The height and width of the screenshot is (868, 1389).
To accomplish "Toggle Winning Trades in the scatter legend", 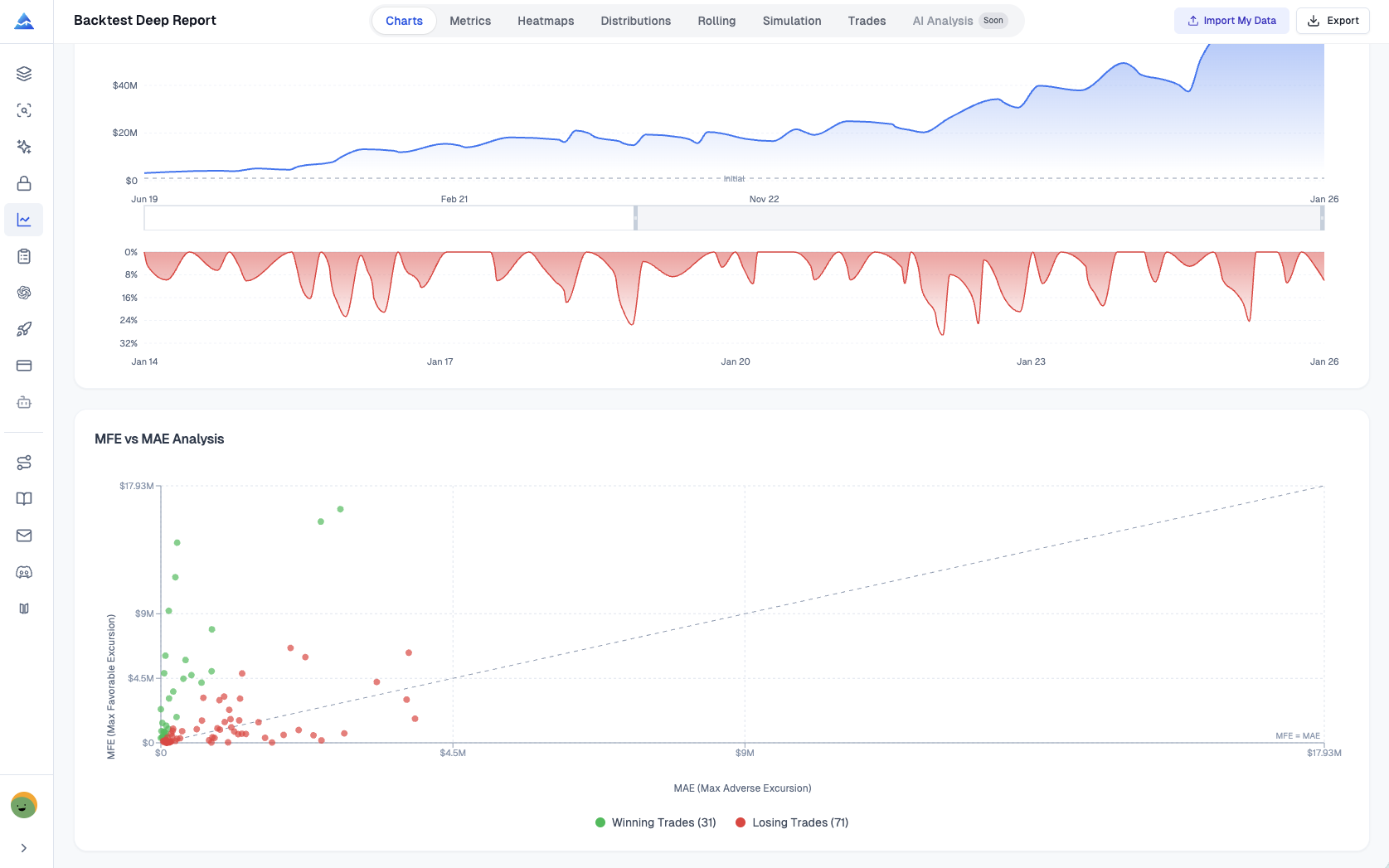I will tap(654, 822).
